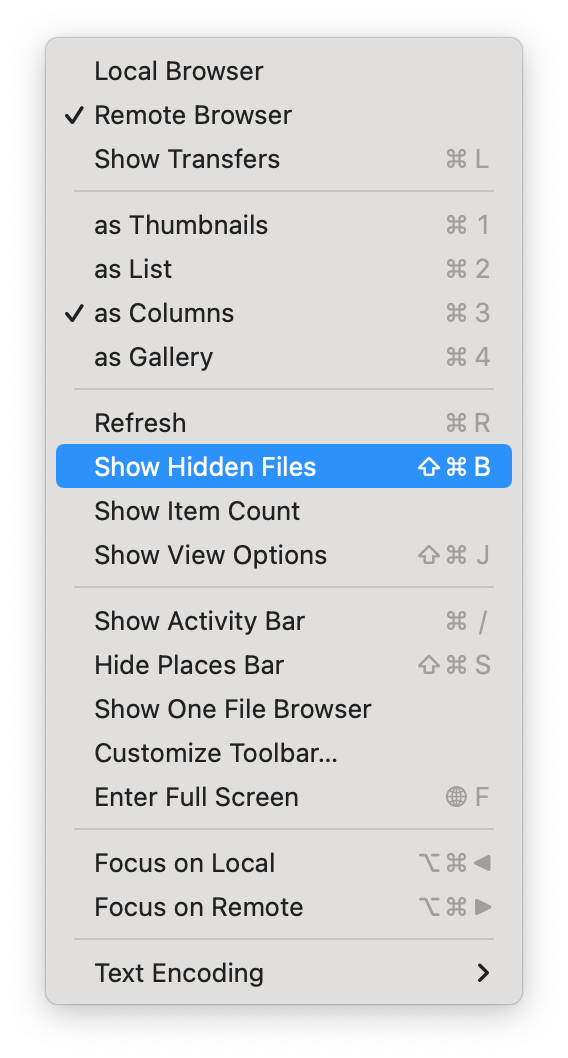Open Show View Options
Screen dimensions: 568x1058
(283, 555)
